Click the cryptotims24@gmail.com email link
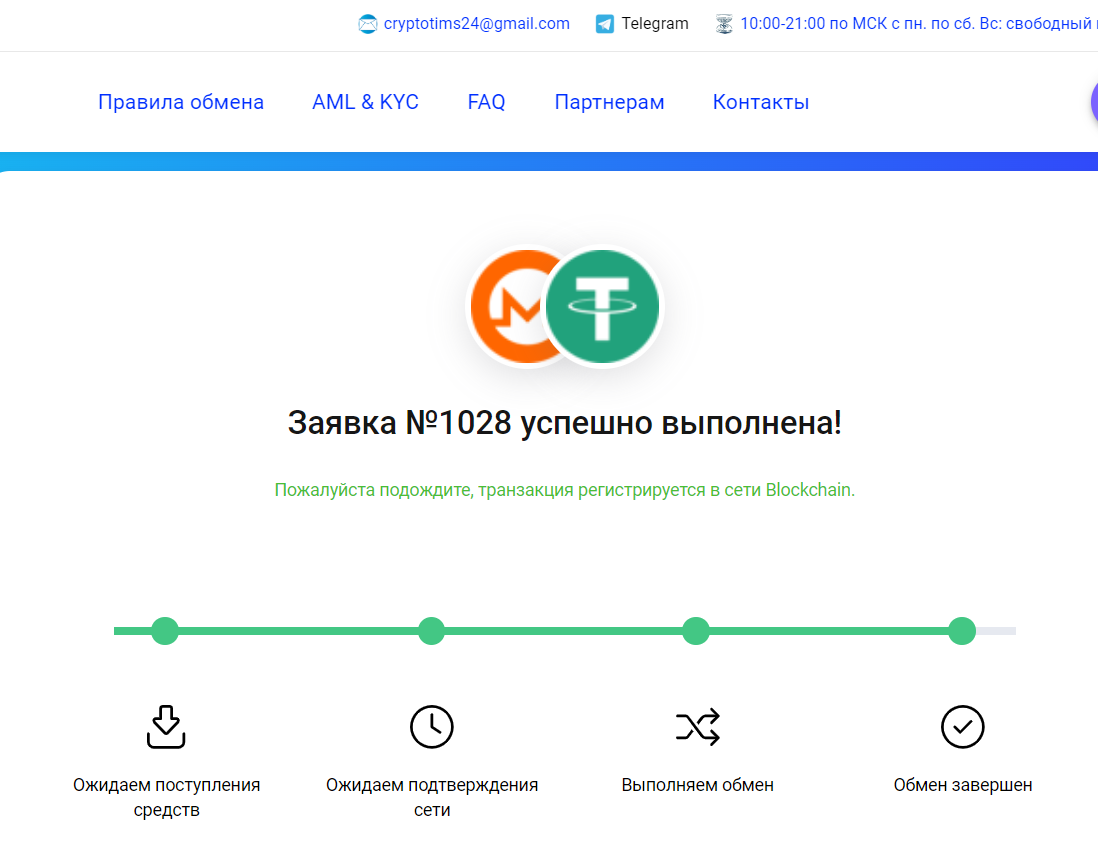This screenshot has height=857, width=1098. (x=477, y=24)
